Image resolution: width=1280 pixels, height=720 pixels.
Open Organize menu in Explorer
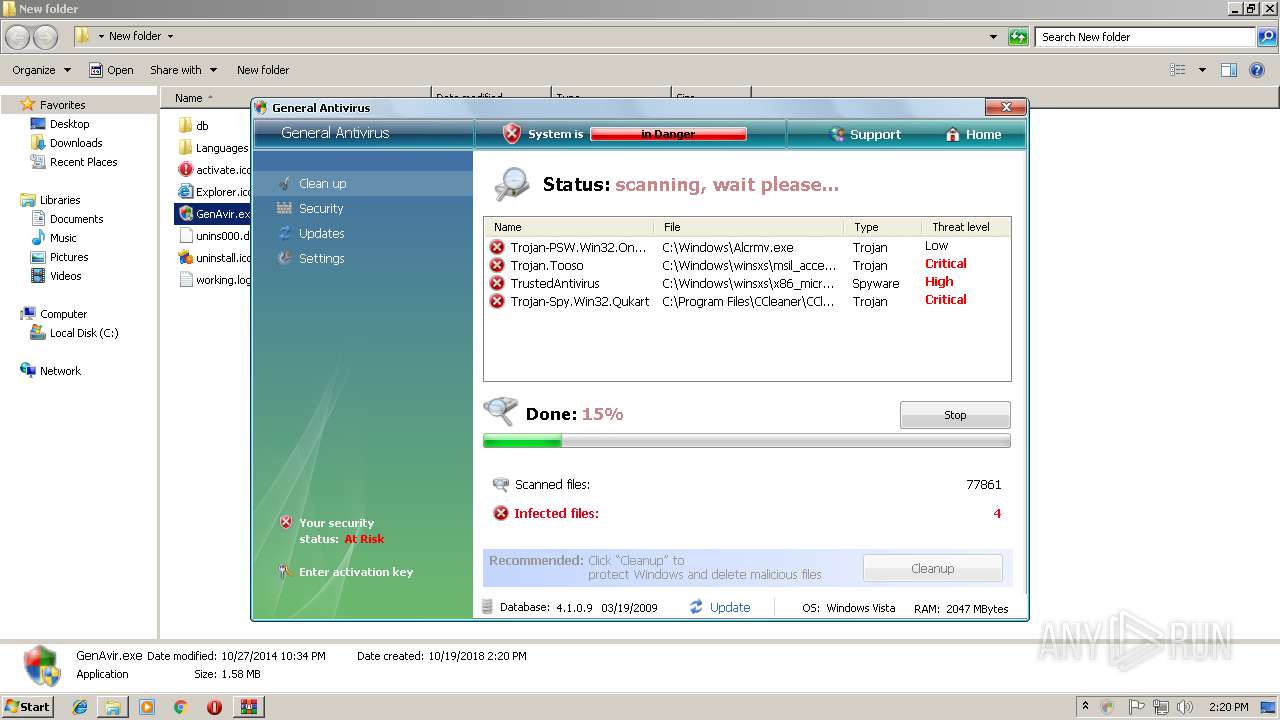click(41, 70)
